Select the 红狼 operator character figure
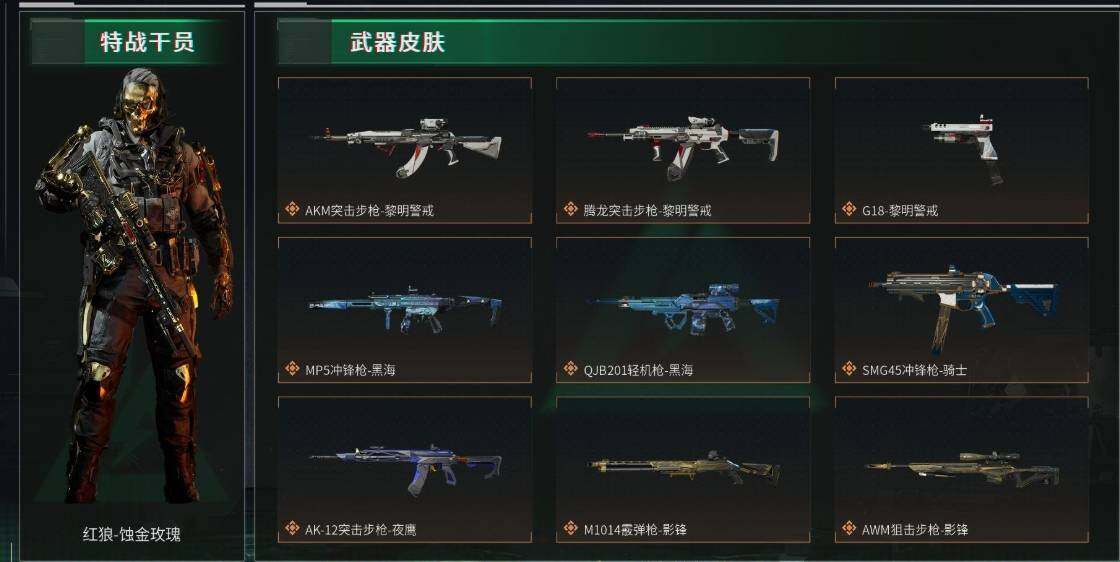Image resolution: width=1120 pixels, height=562 pixels. coord(134,286)
